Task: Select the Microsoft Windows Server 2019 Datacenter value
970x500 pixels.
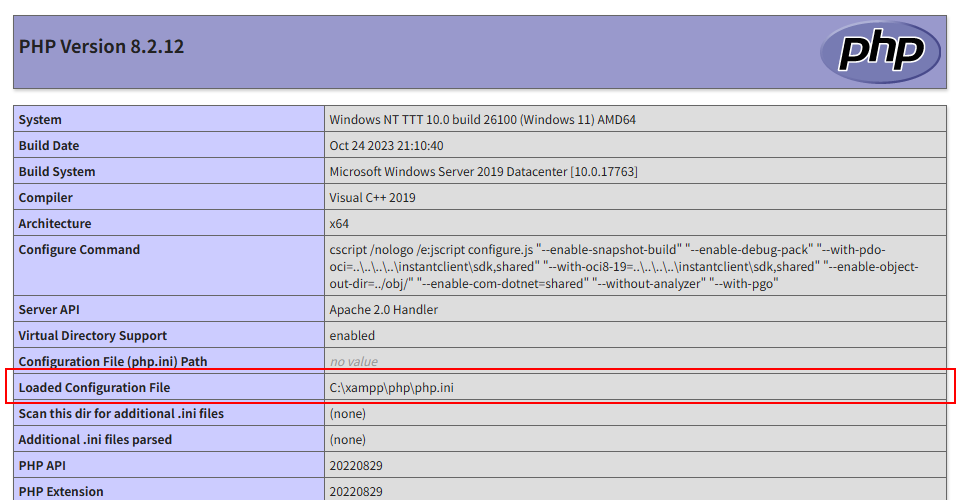Action: coord(483,172)
